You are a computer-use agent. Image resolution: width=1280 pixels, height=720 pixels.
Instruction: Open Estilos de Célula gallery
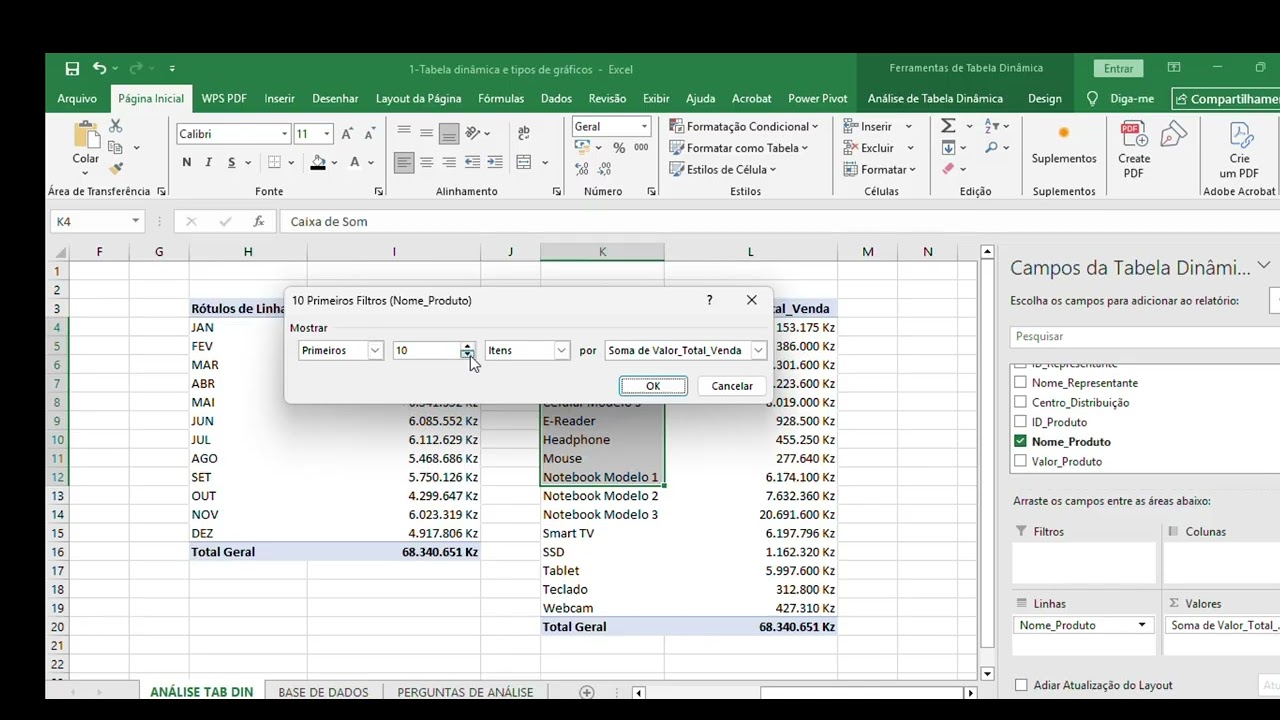coord(723,170)
